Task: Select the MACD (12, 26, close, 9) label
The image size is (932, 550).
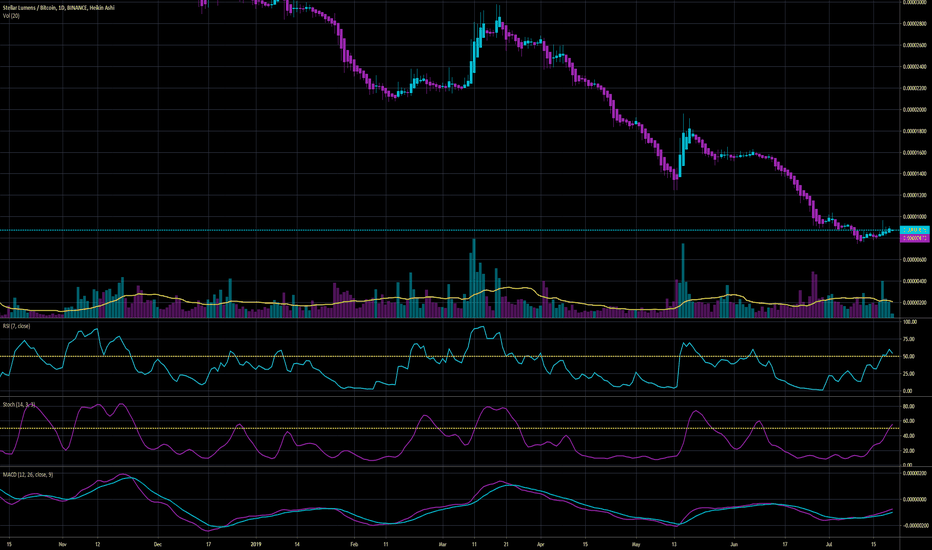Action: (28, 474)
